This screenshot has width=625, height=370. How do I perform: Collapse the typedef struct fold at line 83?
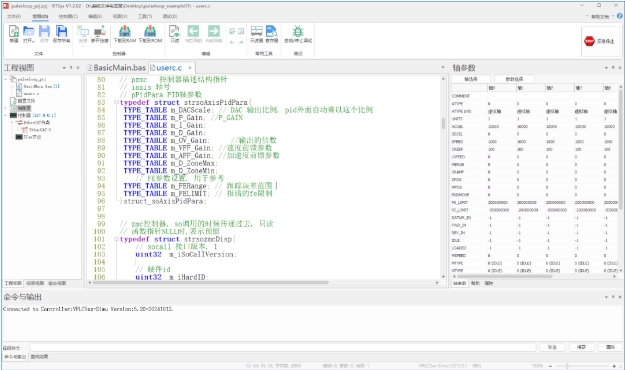pos(116,102)
